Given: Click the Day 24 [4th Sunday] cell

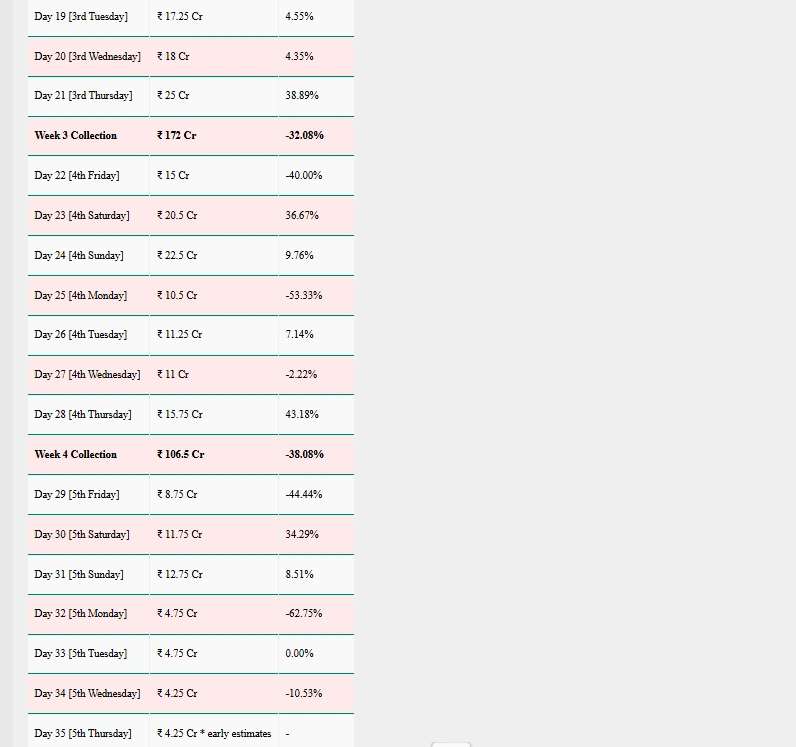Looking at the screenshot, I should (x=79, y=256).
